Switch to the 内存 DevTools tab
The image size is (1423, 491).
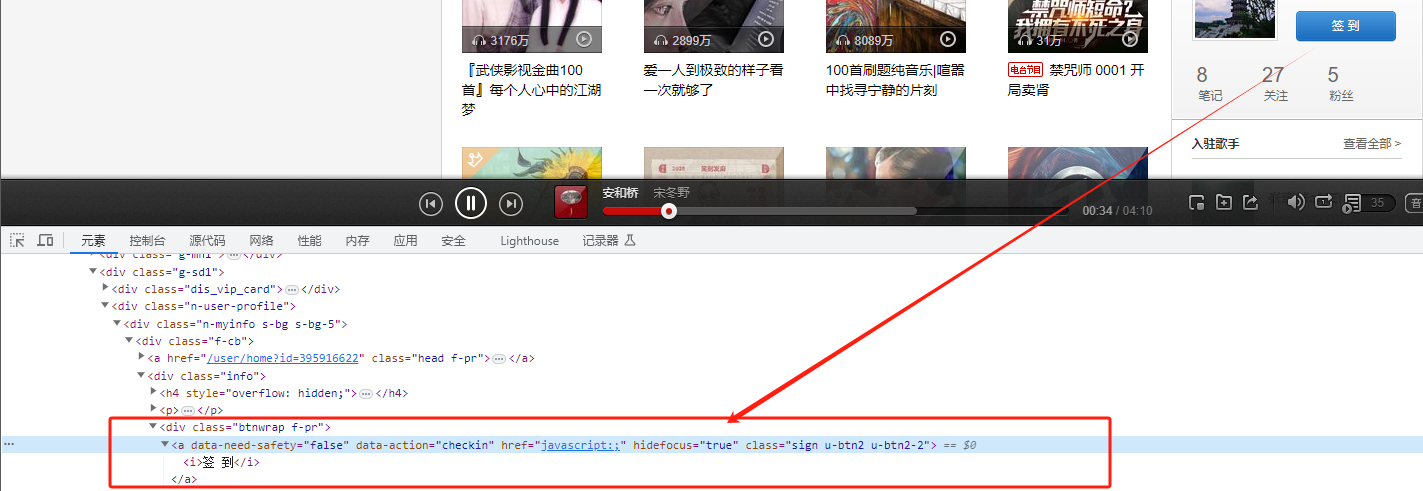coord(357,241)
